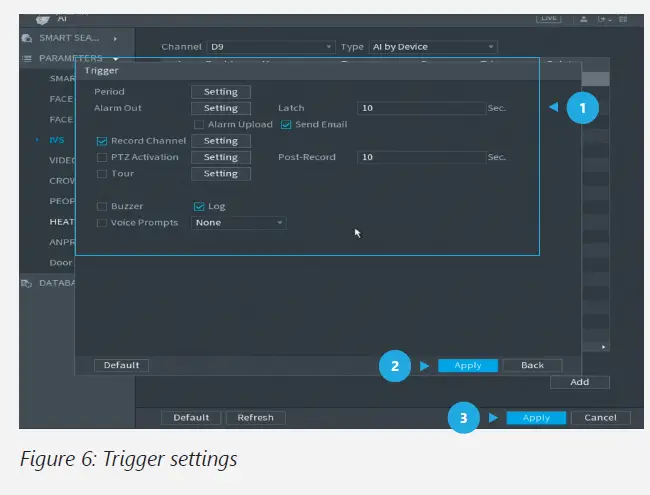The width and height of the screenshot is (650, 495).
Task: Enable the Voice Prompts checkbox
Action: (x=102, y=223)
